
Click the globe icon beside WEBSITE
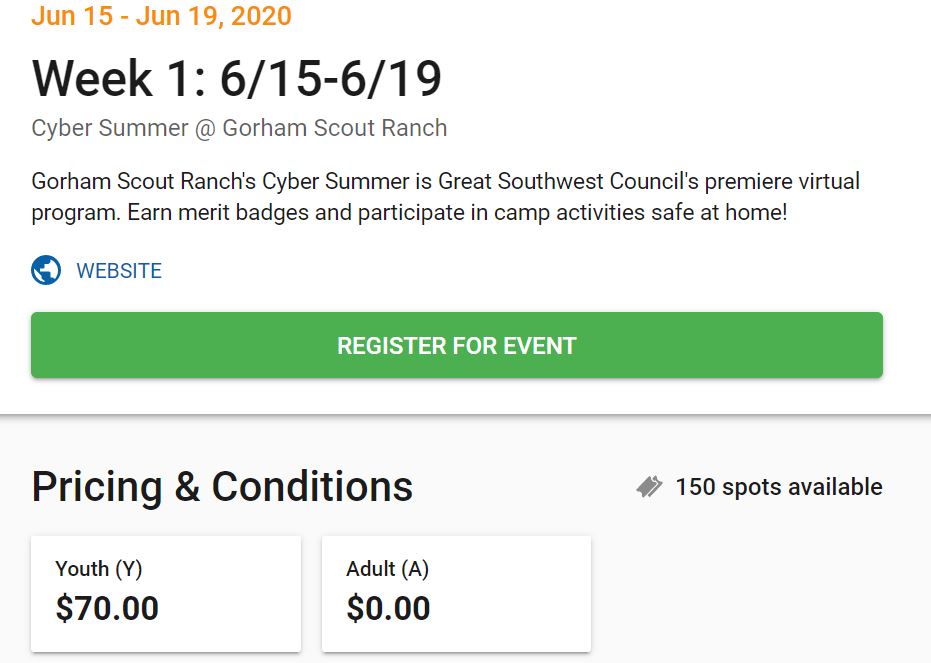[46, 270]
